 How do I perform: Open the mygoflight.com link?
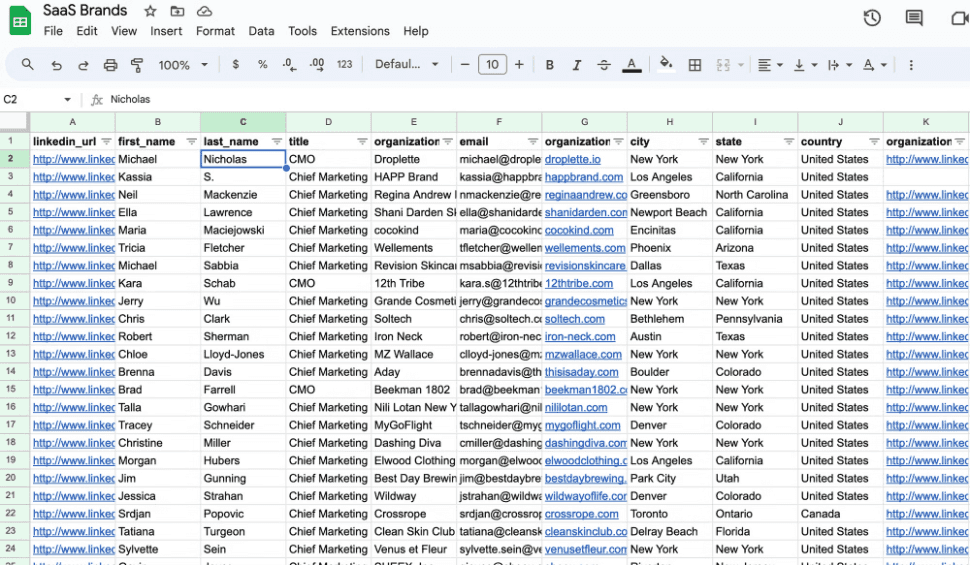[x=582, y=426]
